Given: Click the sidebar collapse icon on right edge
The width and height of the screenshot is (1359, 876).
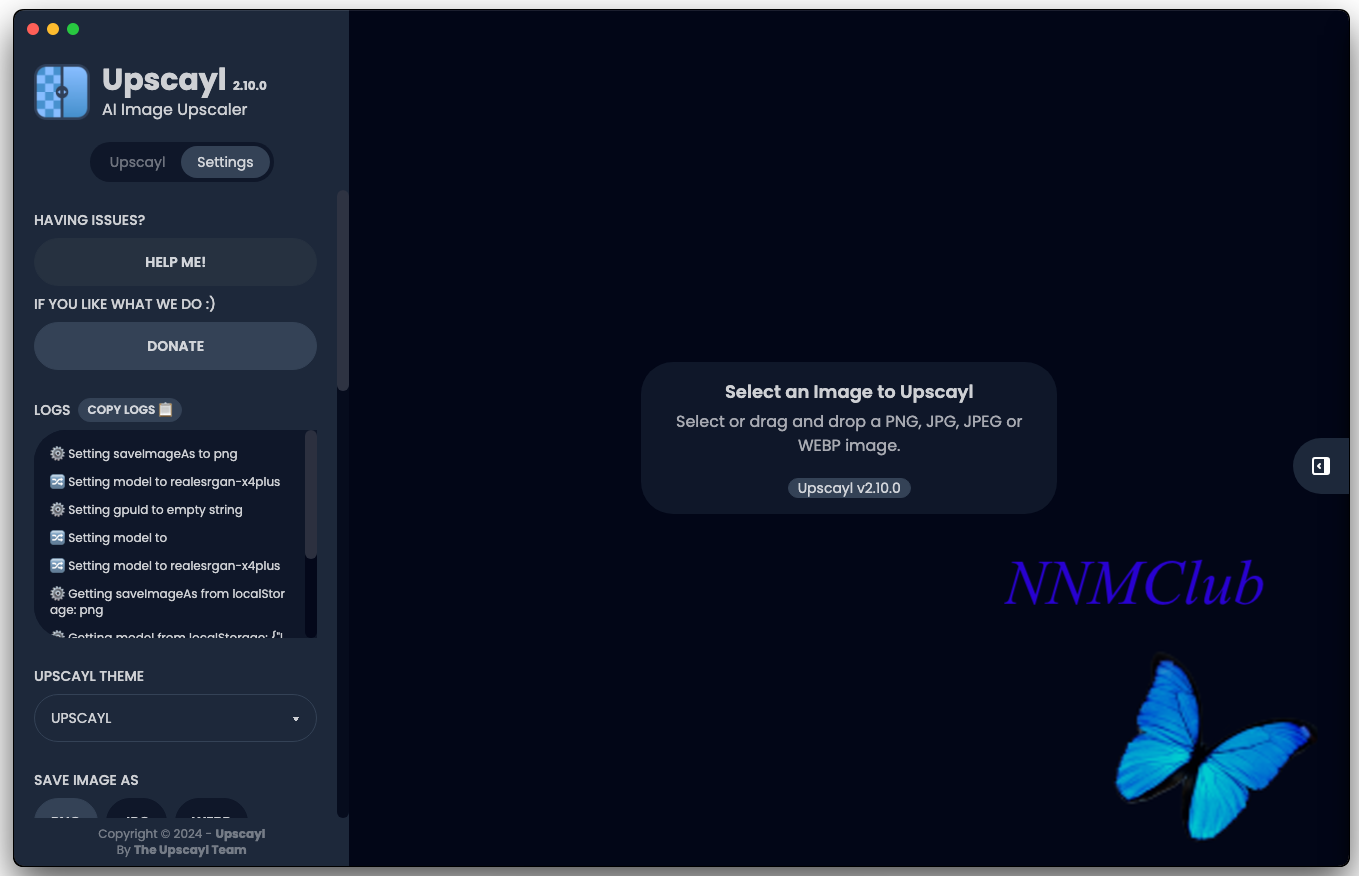Looking at the screenshot, I should tap(1321, 466).
